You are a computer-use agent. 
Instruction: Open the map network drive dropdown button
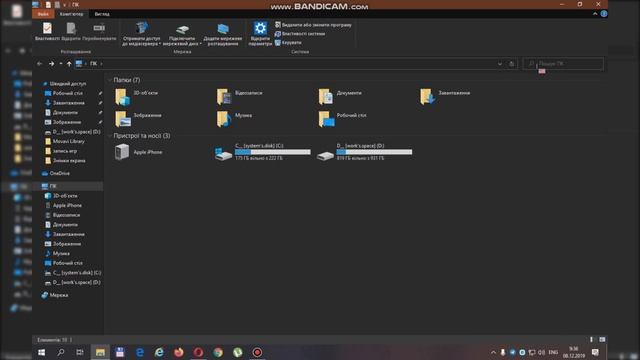click(x=182, y=34)
